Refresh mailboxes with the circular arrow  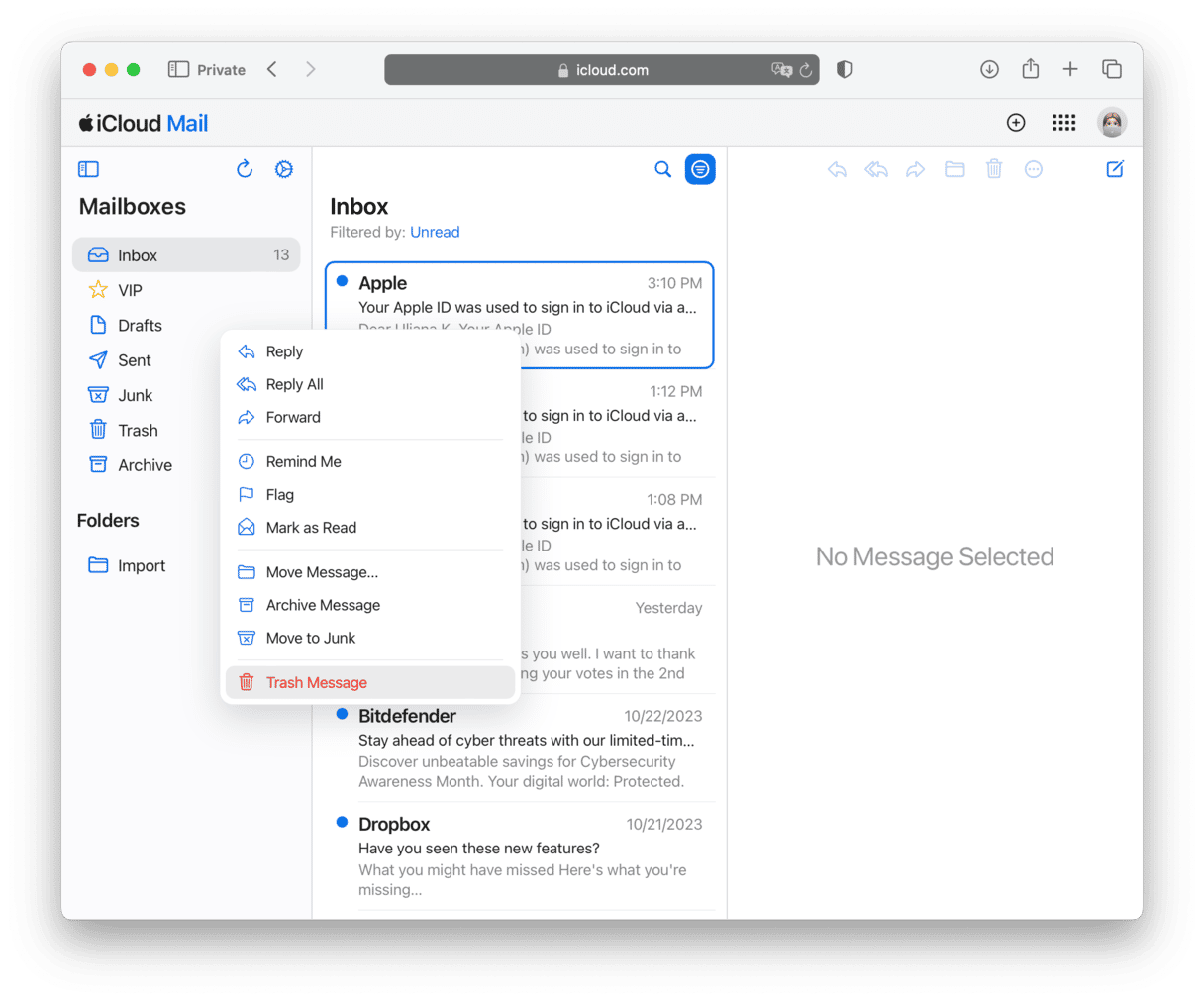click(x=245, y=169)
